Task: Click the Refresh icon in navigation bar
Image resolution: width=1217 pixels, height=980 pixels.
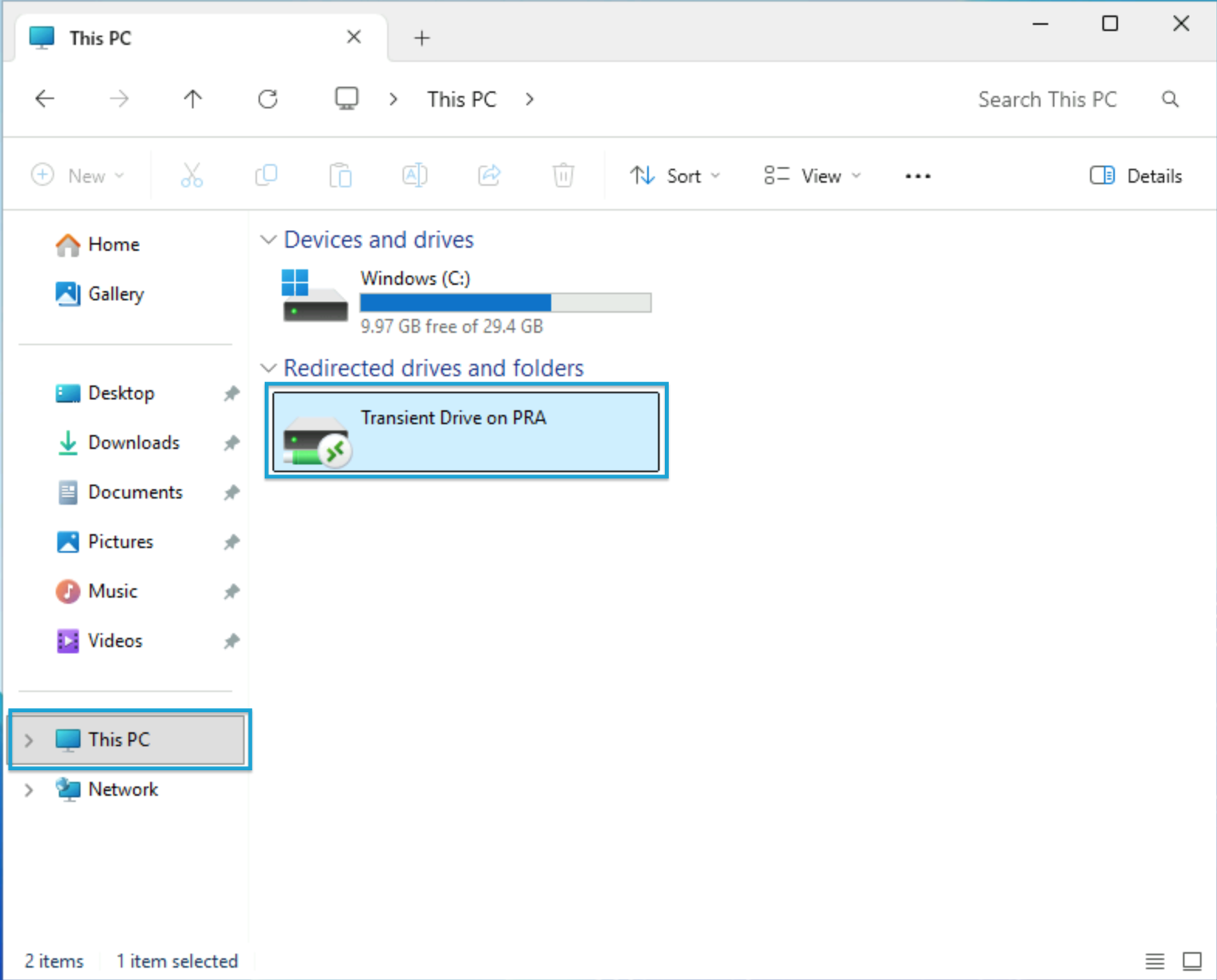Action: coord(268,99)
